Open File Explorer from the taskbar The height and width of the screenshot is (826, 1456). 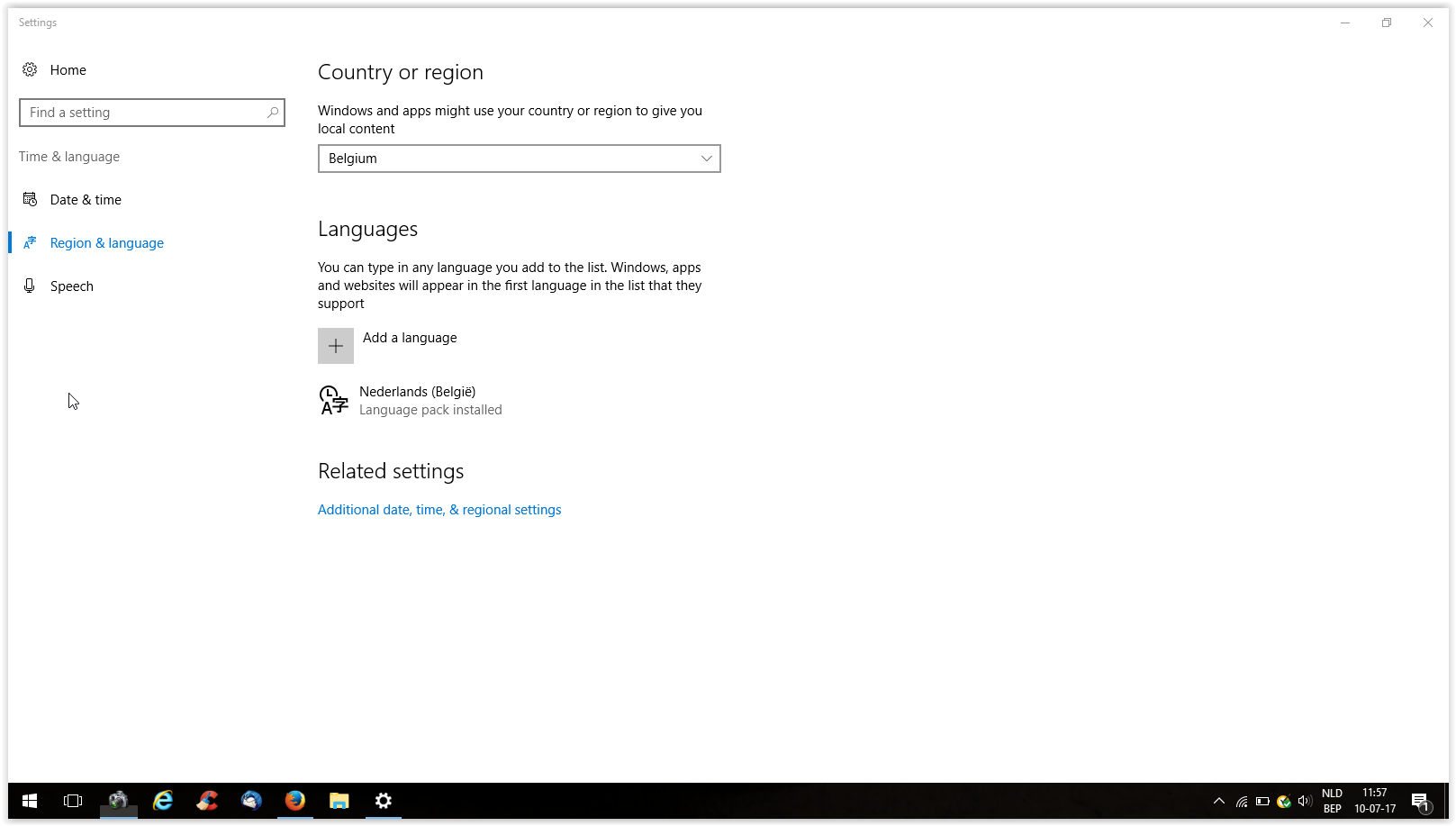click(x=339, y=801)
